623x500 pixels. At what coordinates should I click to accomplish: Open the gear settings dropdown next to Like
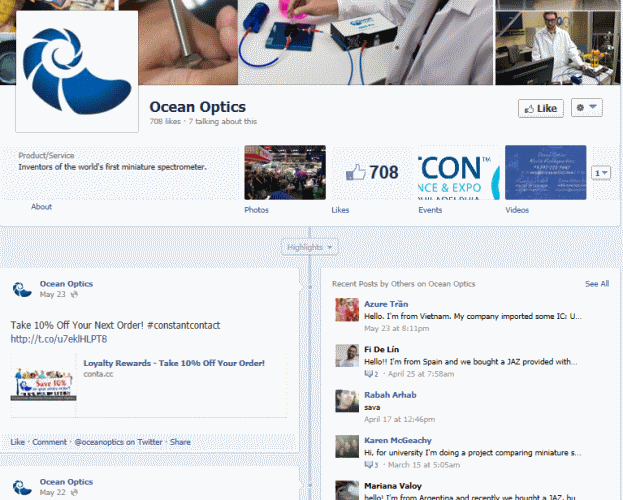coord(587,107)
